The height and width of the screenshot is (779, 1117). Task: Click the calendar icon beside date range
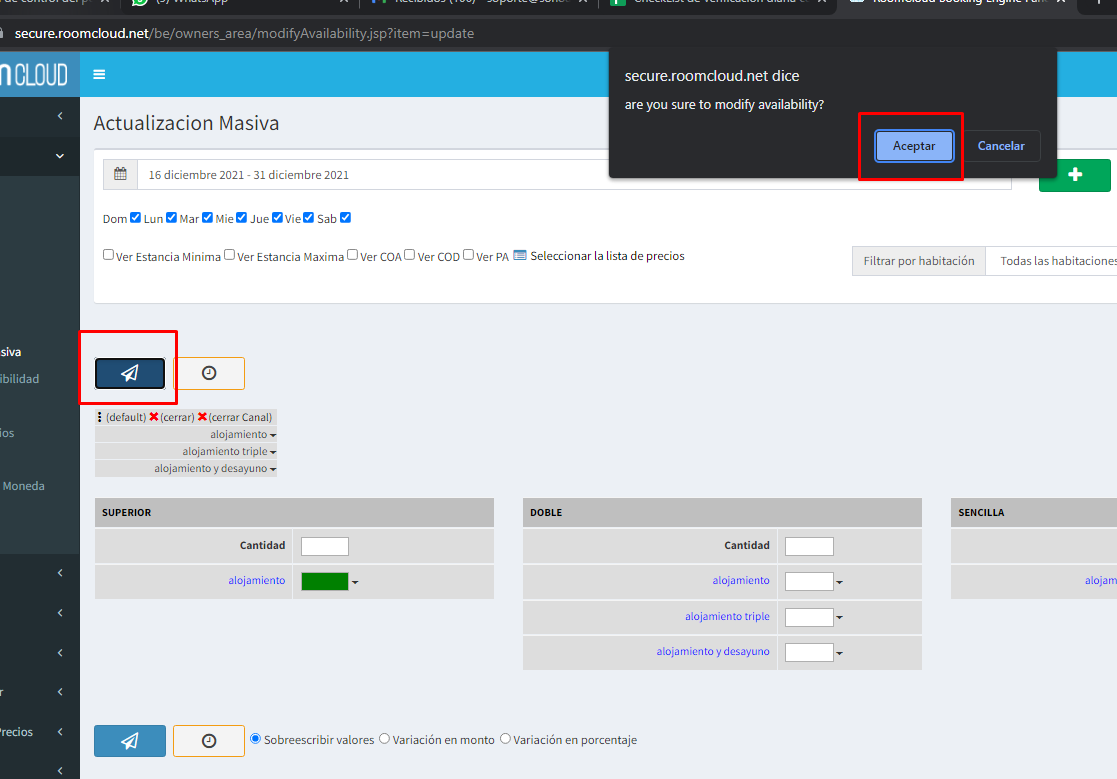pos(120,174)
